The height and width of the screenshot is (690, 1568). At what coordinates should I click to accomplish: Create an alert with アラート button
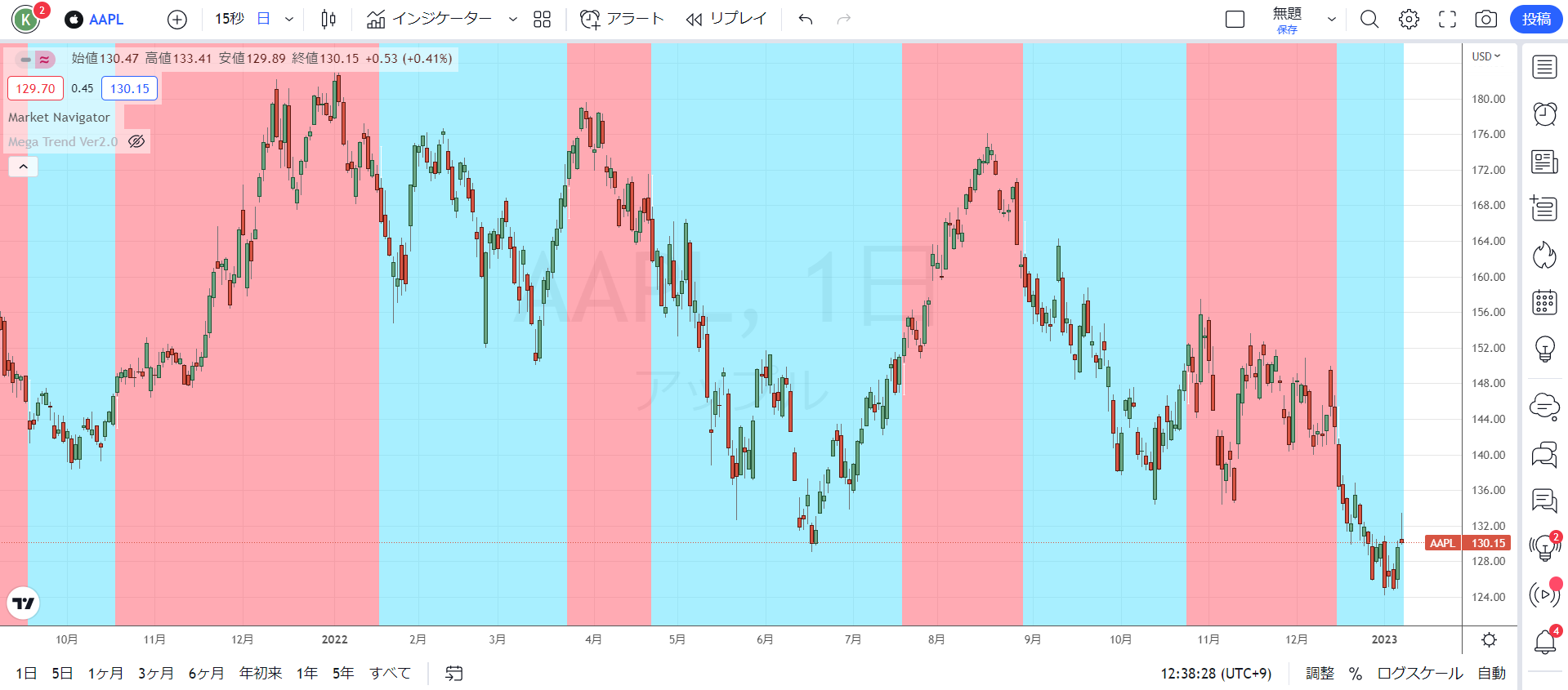tap(622, 20)
